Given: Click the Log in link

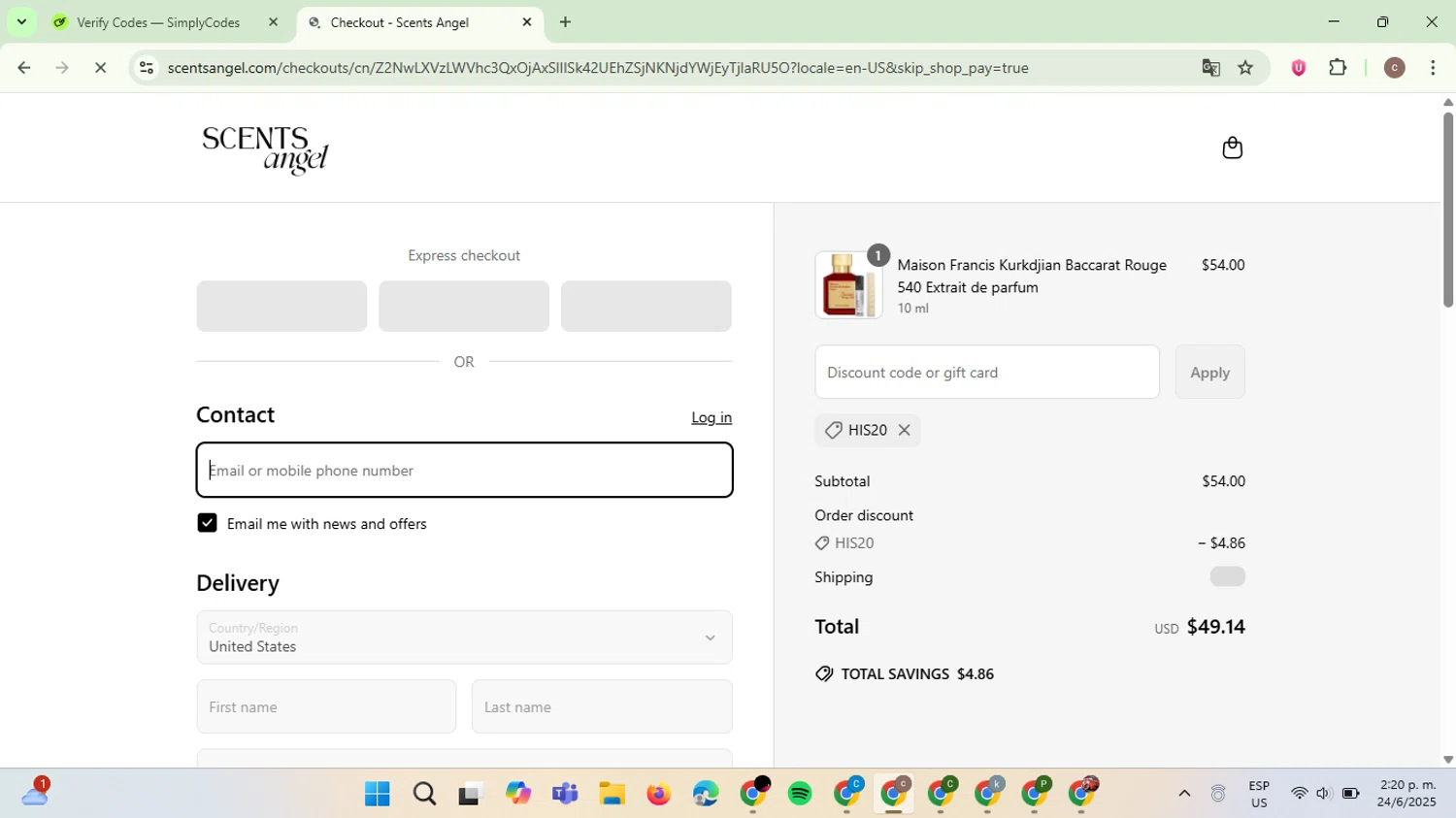Looking at the screenshot, I should tap(711, 417).
